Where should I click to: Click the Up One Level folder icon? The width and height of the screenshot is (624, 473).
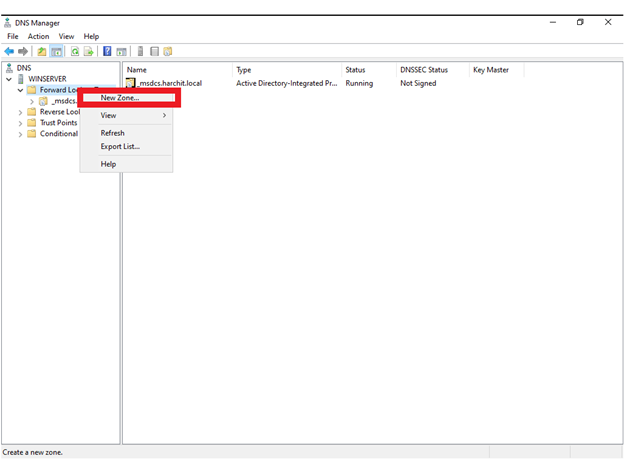(x=42, y=51)
